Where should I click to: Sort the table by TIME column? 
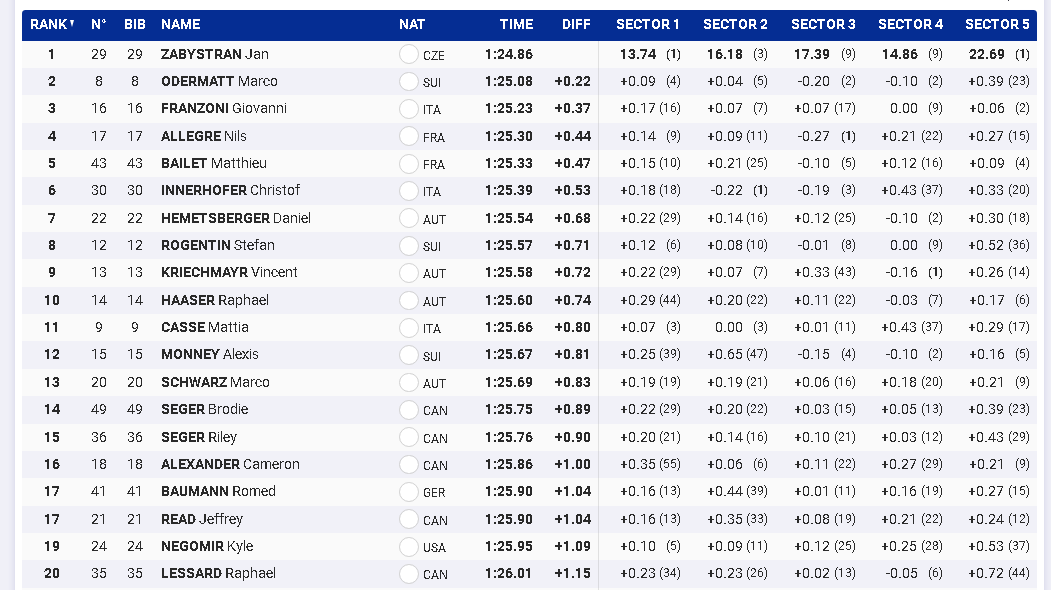click(x=517, y=24)
